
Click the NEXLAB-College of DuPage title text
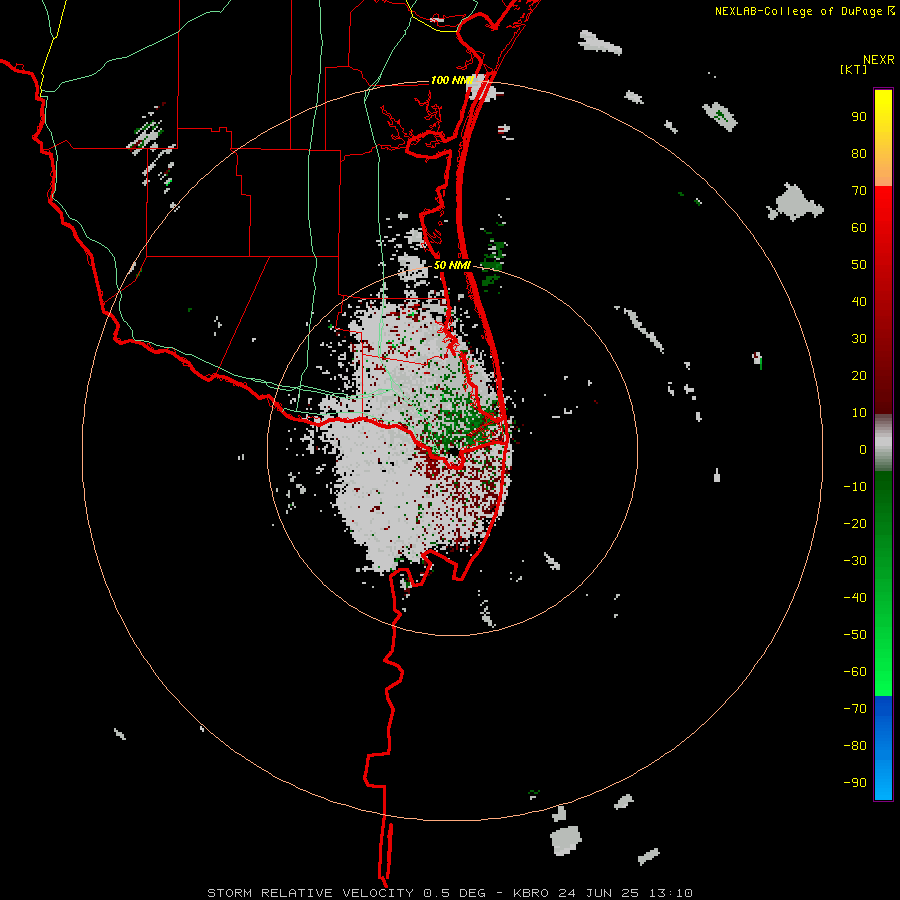pos(801,11)
